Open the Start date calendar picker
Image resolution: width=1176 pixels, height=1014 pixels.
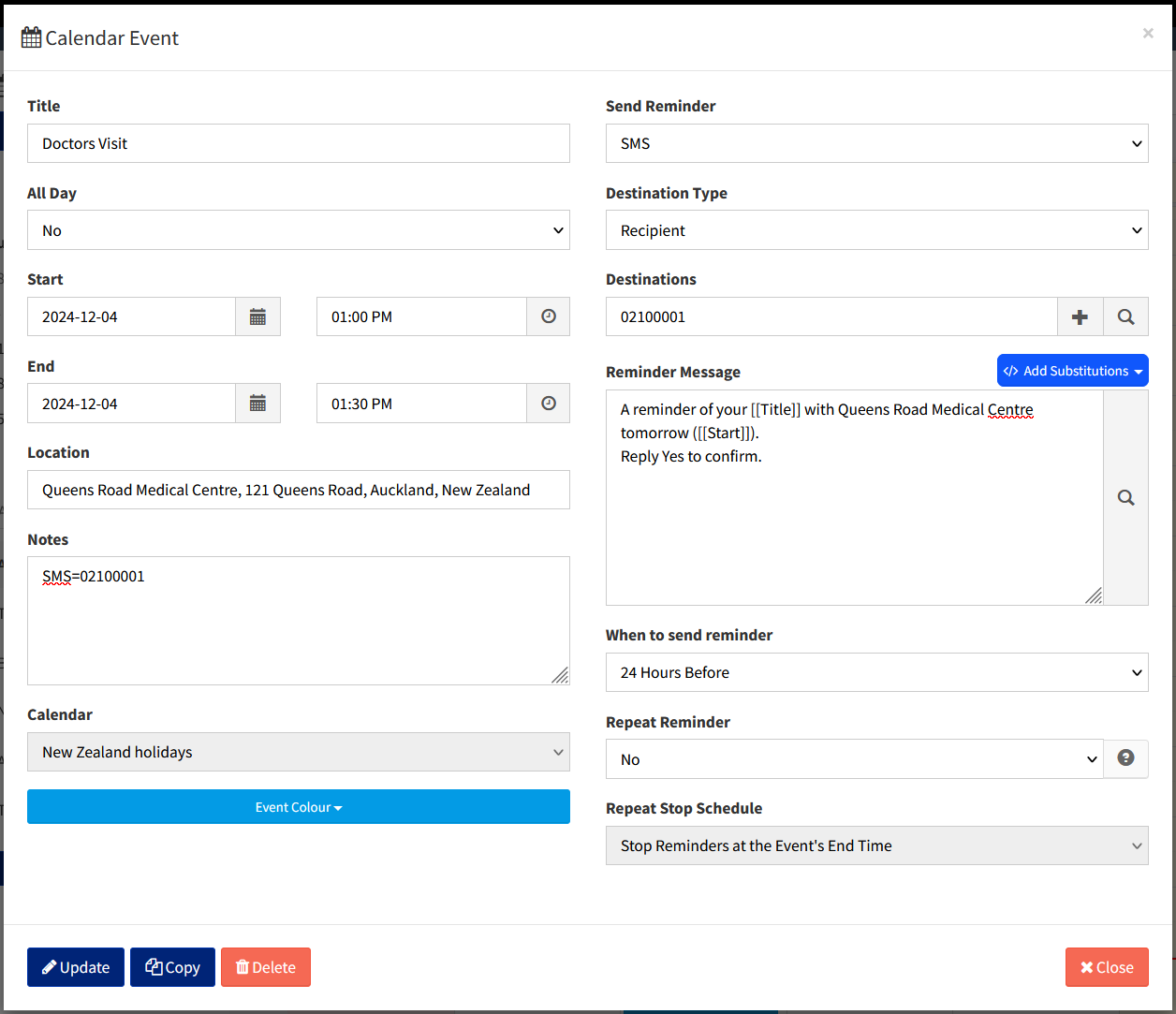[257, 316]
